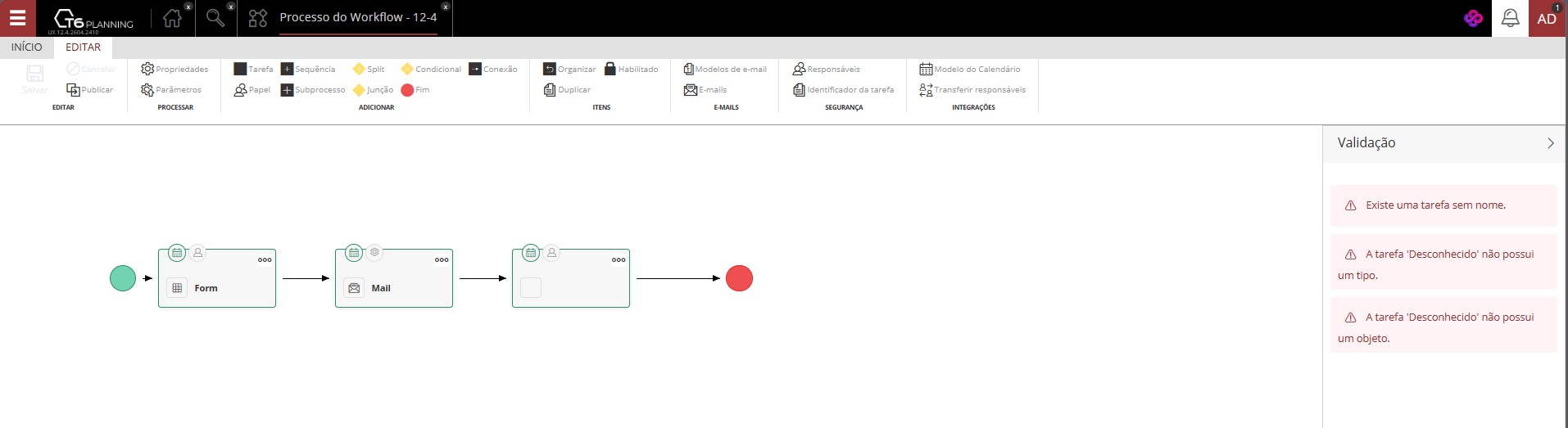Click Organizar to arrange items
The width and height of the screenshot is (1568, 428).
[570, 70]
